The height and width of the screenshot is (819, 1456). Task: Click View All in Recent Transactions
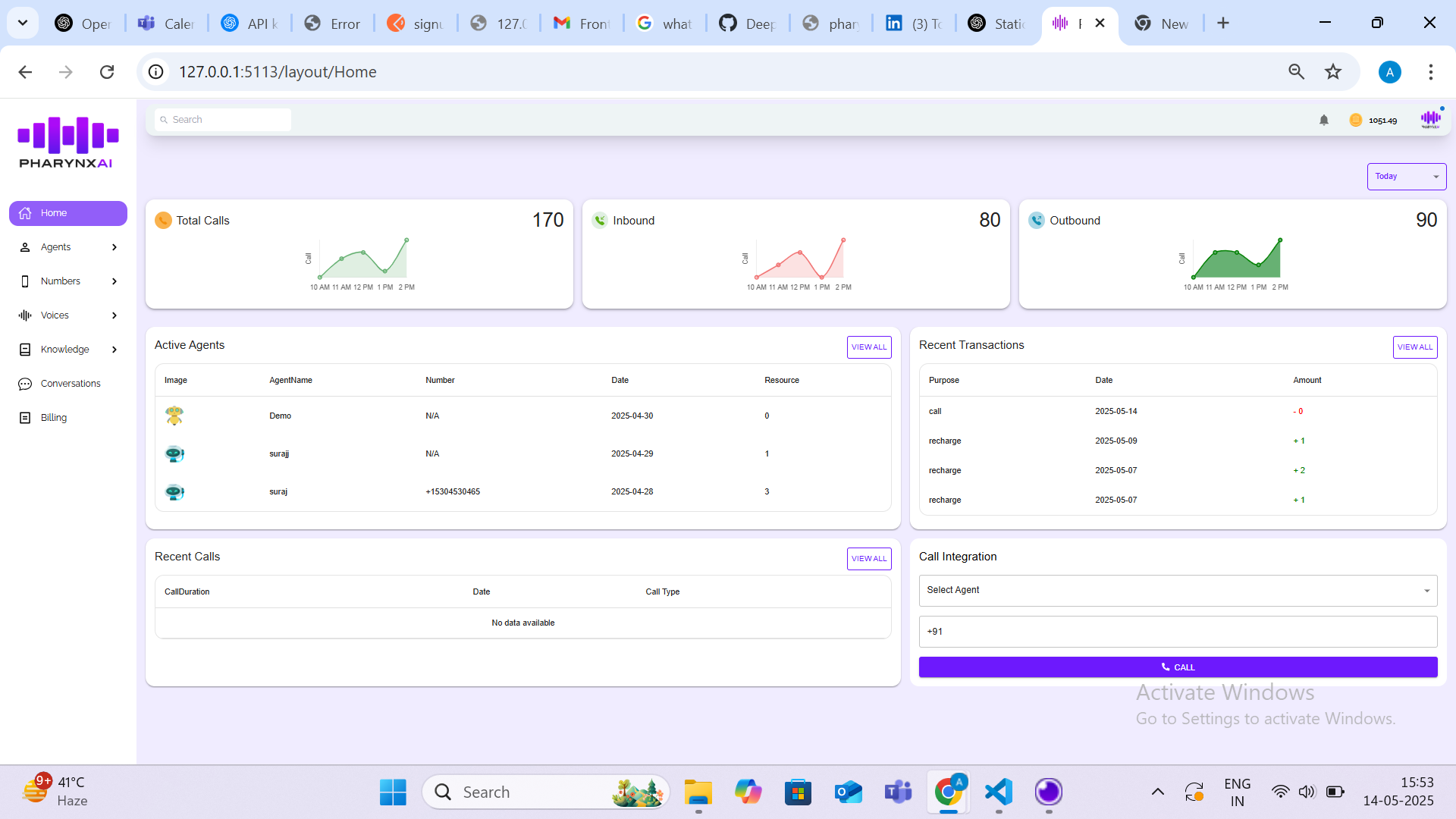[x=1415, y=347]
